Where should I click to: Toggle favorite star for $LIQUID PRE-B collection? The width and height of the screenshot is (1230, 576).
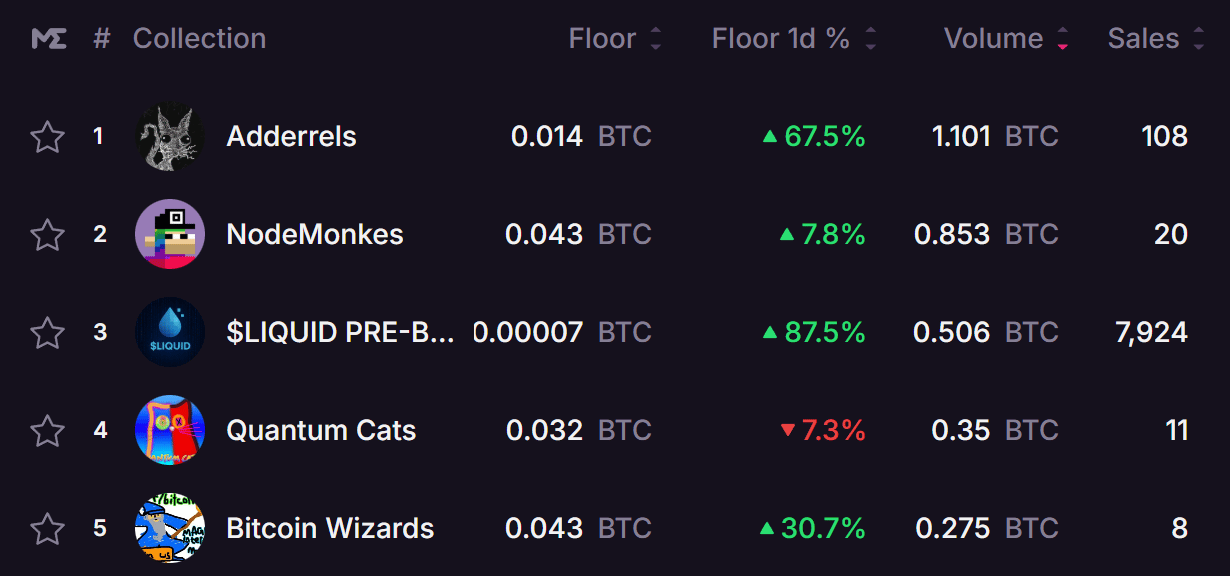point(48,332)
